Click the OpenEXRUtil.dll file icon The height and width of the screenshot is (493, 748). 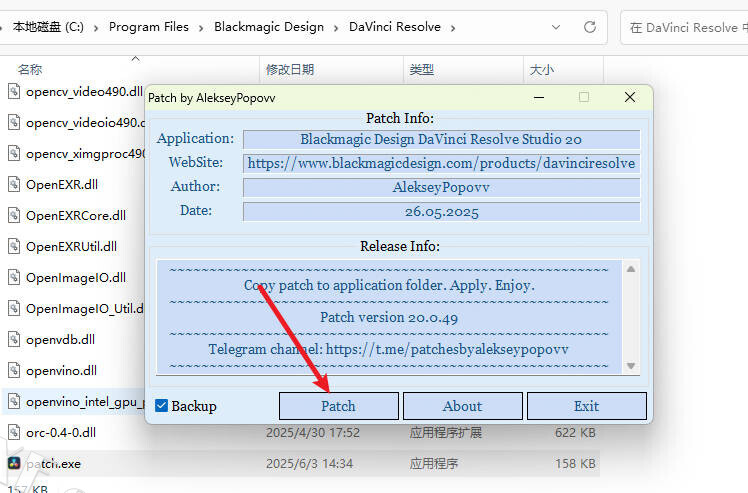pyautogui.click(x=14, y=246)
